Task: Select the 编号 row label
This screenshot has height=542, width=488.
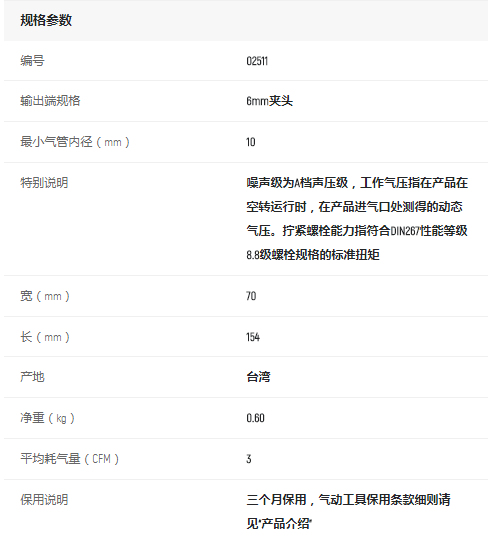Action: click(x=32, y=61)
